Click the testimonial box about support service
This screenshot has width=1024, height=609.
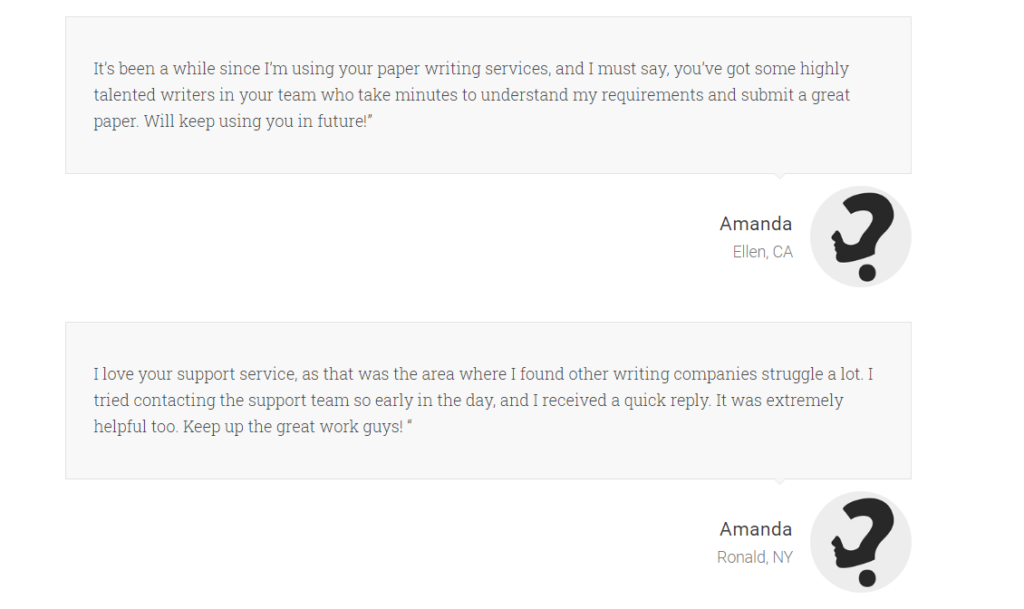488,401
